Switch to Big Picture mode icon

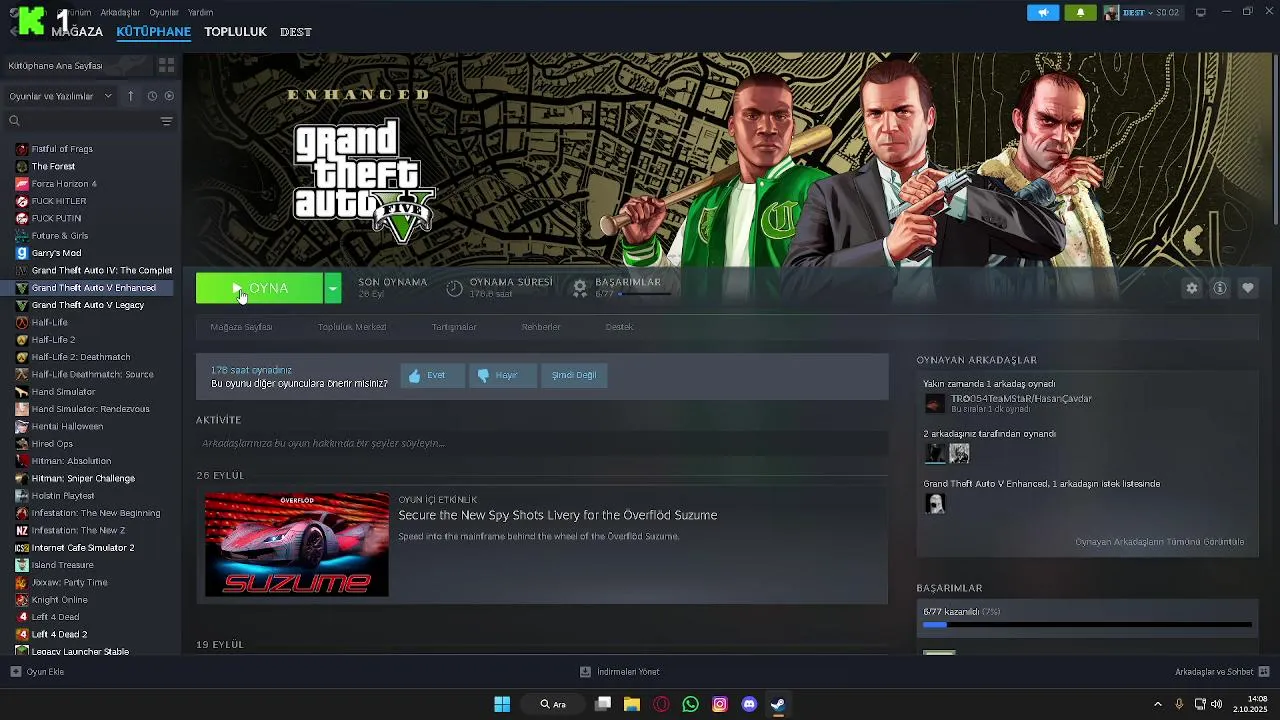[x=1200, y=12]
